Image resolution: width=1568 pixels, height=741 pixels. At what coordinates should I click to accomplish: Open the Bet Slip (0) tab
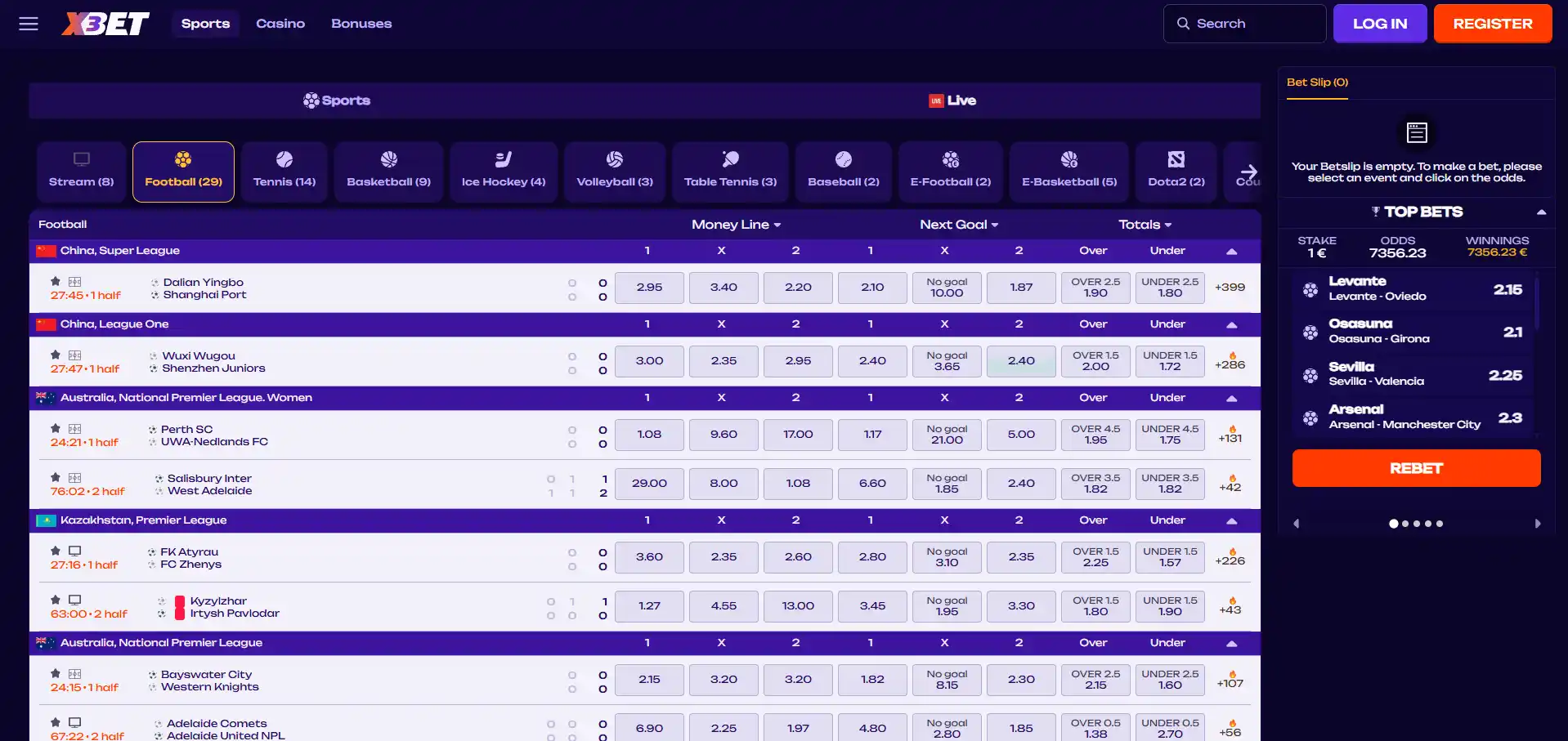[x=1317, y=83]
